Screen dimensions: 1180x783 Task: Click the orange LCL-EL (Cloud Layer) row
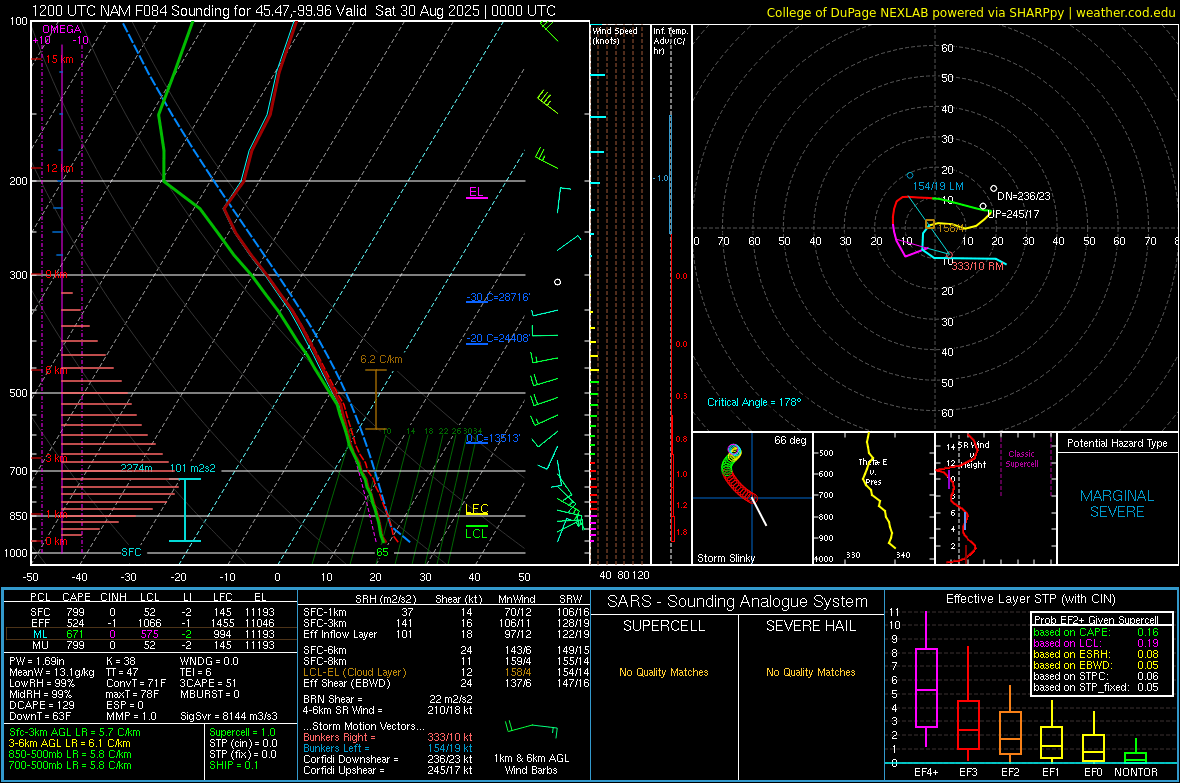pyautogui.click(x=446, y=672)
